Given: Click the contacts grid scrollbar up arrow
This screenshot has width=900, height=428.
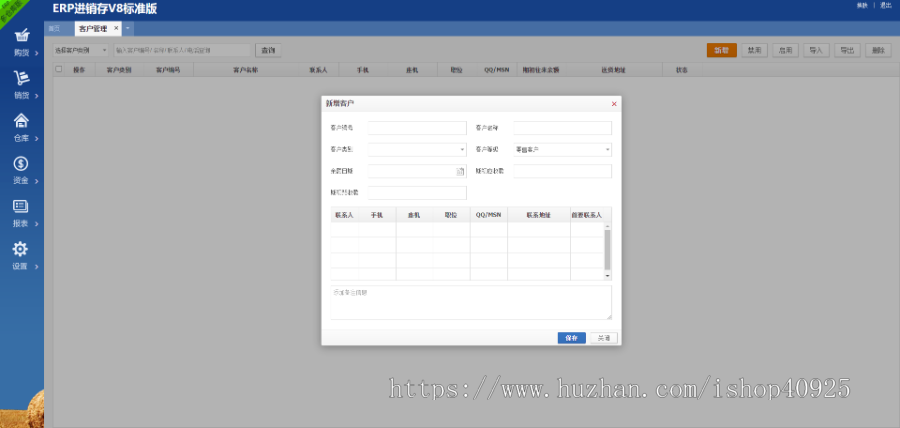Looking at the screenshot, I should pyautogui.click(x=608, y=226).
